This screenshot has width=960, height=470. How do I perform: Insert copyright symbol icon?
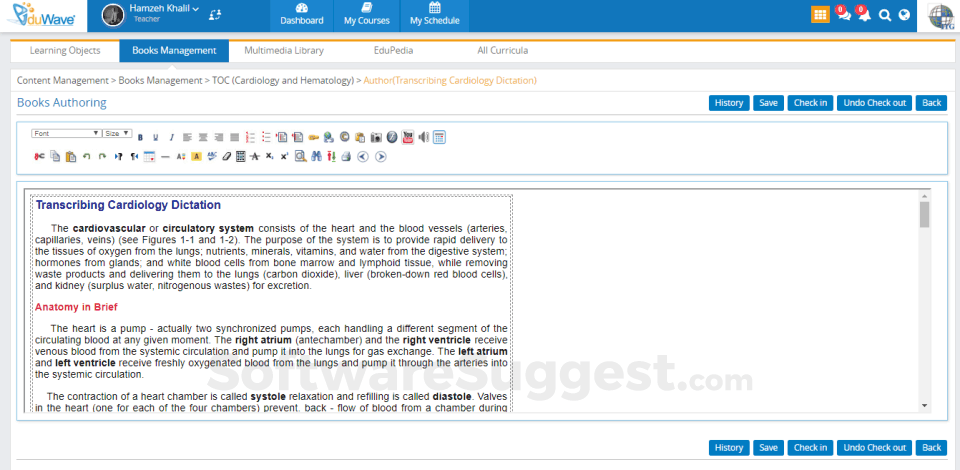pyautogui.click(x=344, y=137)
